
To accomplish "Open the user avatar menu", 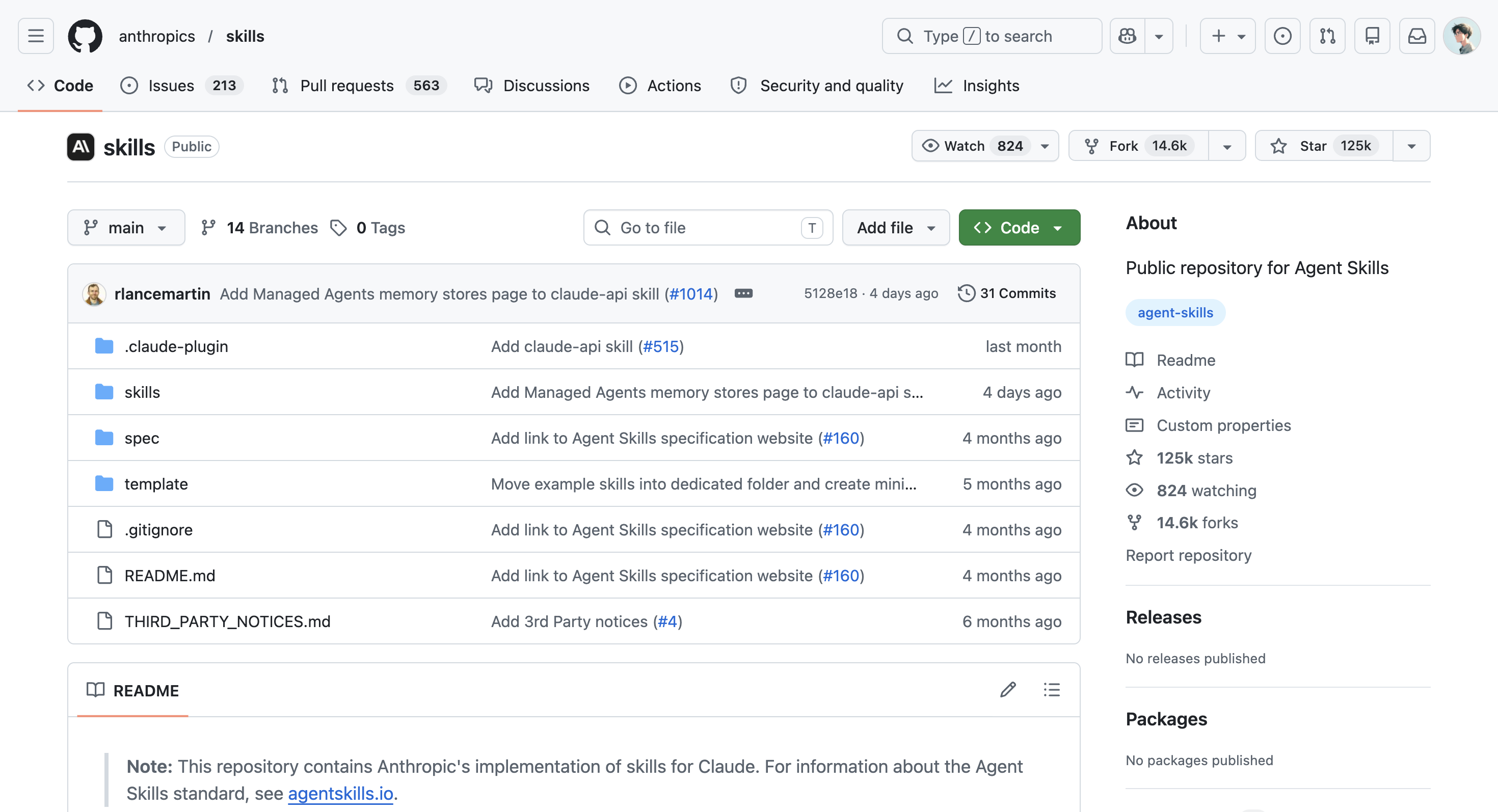I will pos(1461,36).
